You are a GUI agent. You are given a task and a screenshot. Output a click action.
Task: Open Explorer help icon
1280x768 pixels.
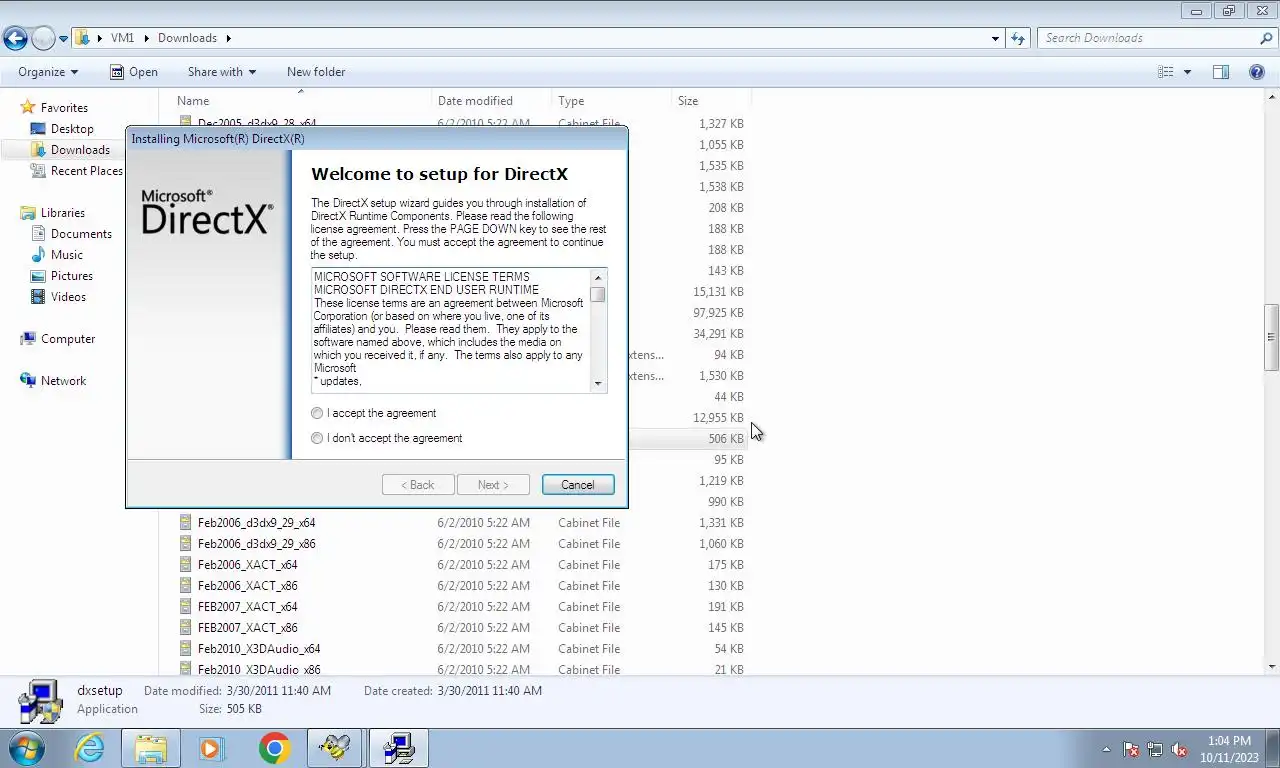tap(1257, 72)
